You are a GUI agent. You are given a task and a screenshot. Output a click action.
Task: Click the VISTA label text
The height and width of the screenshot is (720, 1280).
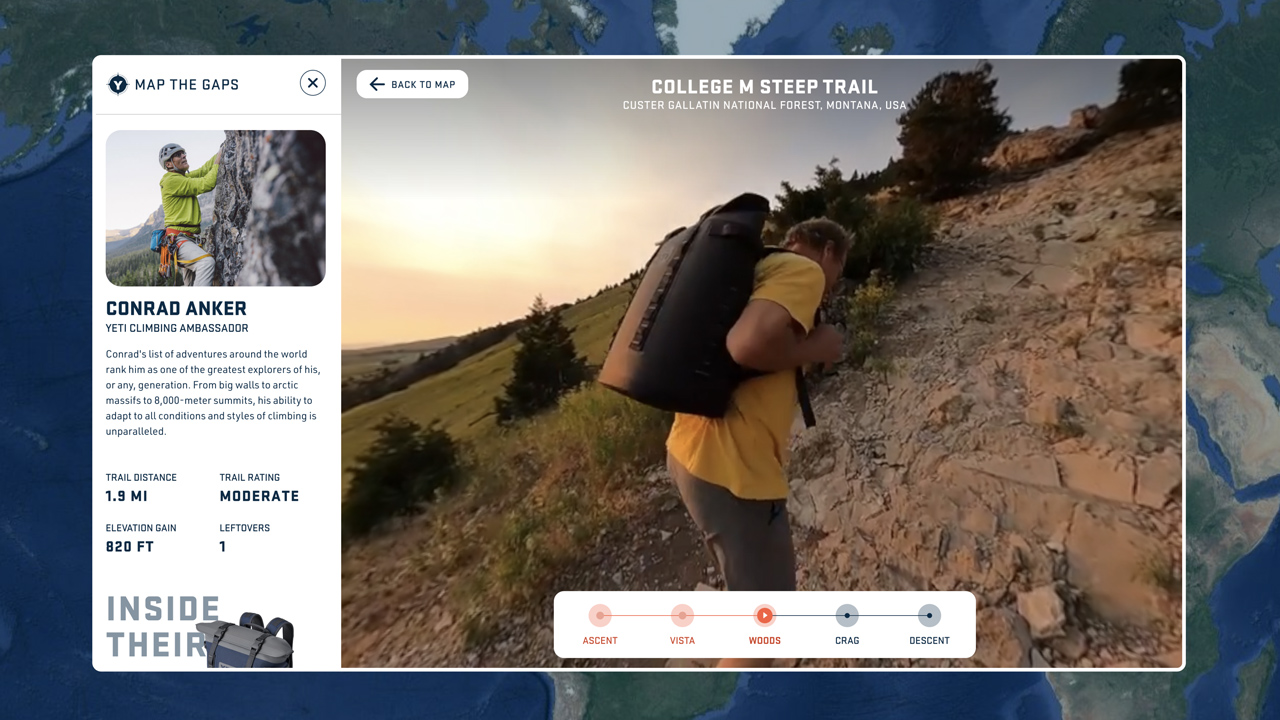[x=682, y=641]
